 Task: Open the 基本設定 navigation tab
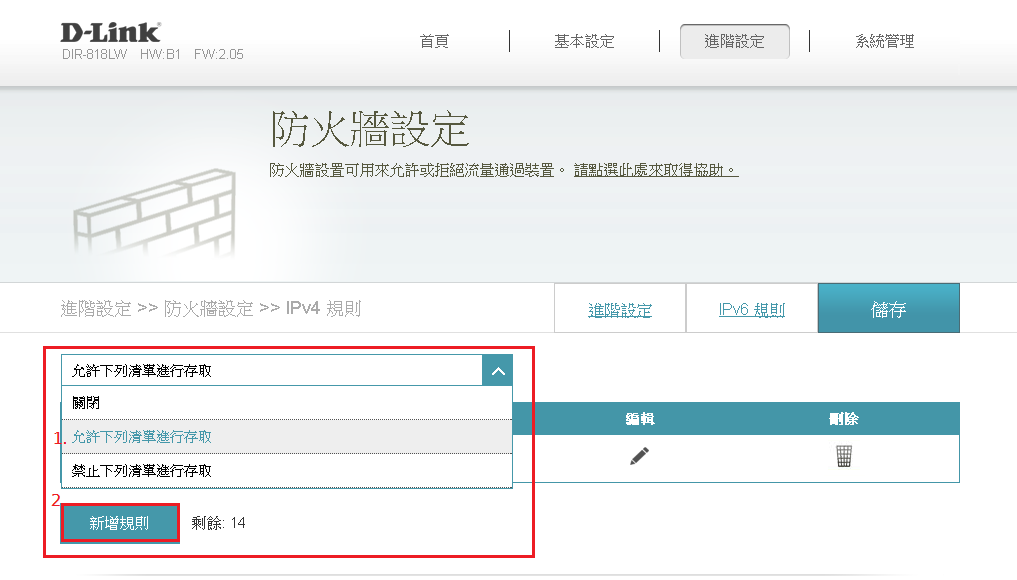(584, 41)
